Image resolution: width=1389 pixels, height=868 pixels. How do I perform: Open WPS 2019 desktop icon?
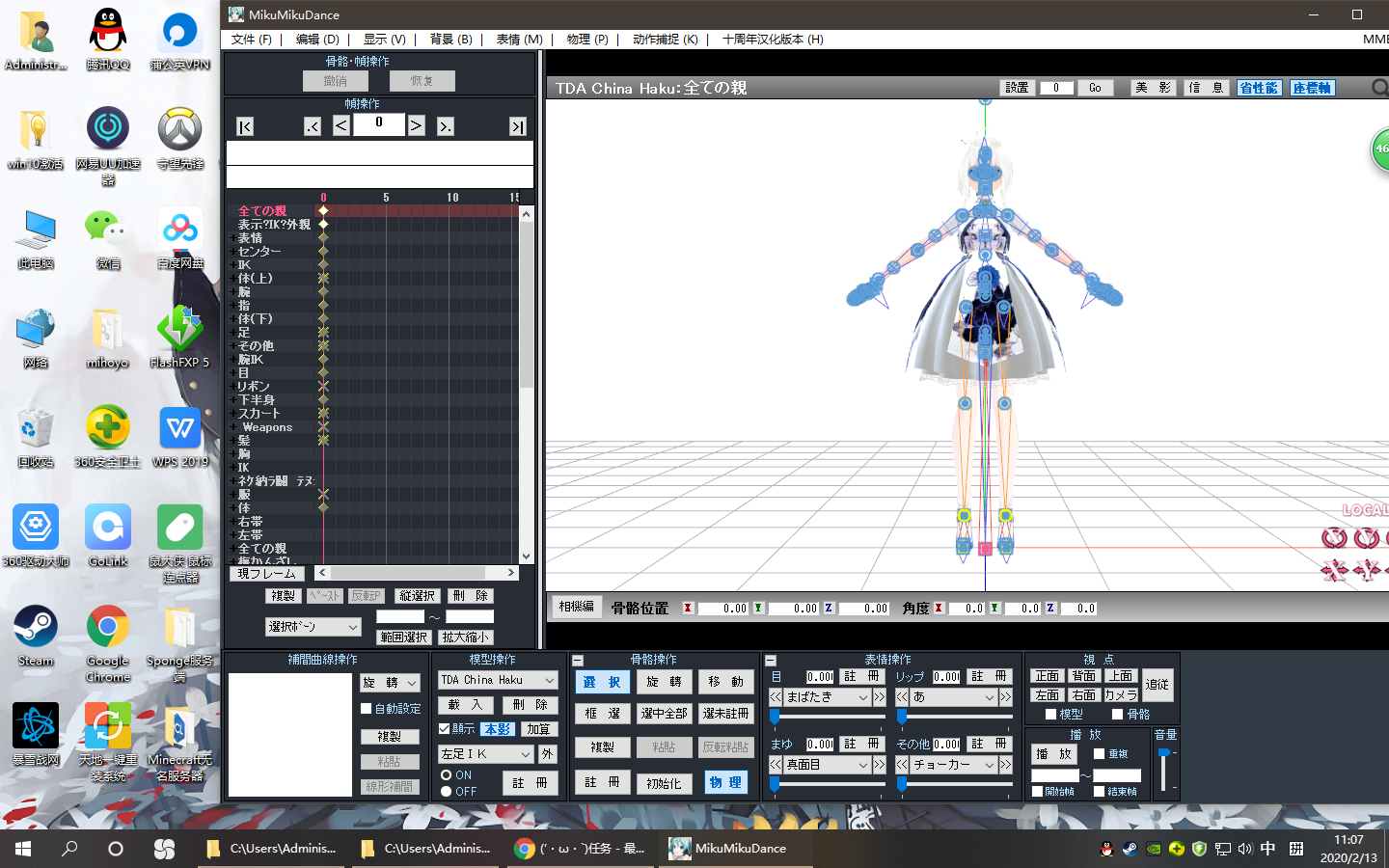tap(180, 436)
